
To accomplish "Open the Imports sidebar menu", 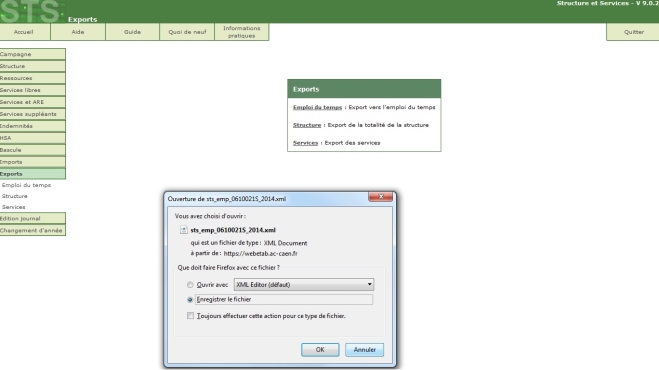I will point(32,162).
